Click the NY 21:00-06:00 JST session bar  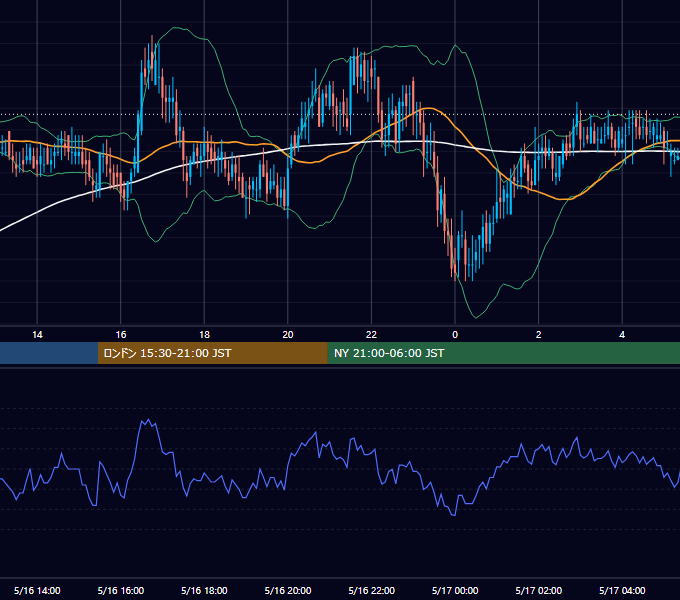[x=503, y=353]
